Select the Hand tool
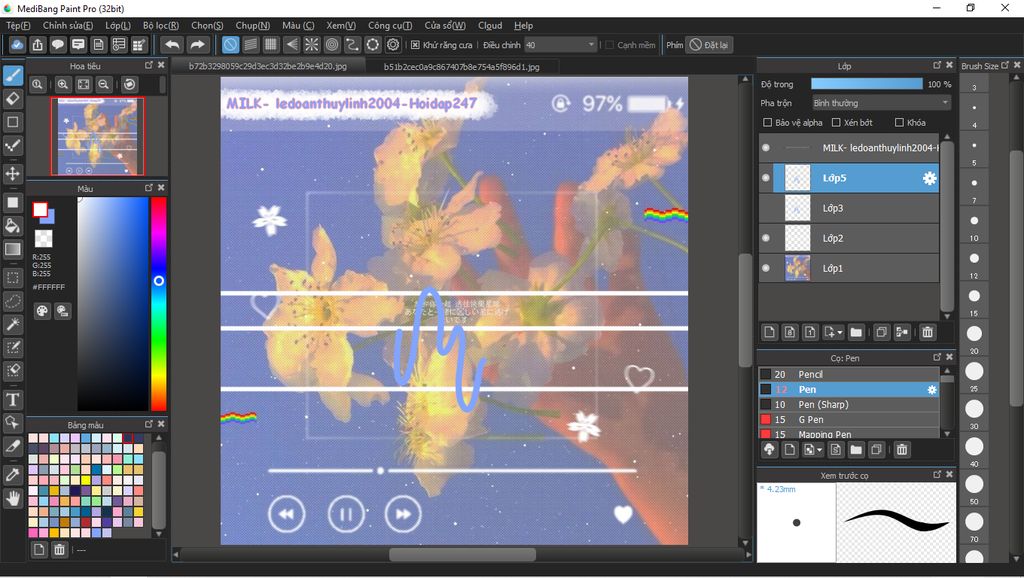Image resolution: width=1024 pixels, height=578 pixels. pos(12,499)
